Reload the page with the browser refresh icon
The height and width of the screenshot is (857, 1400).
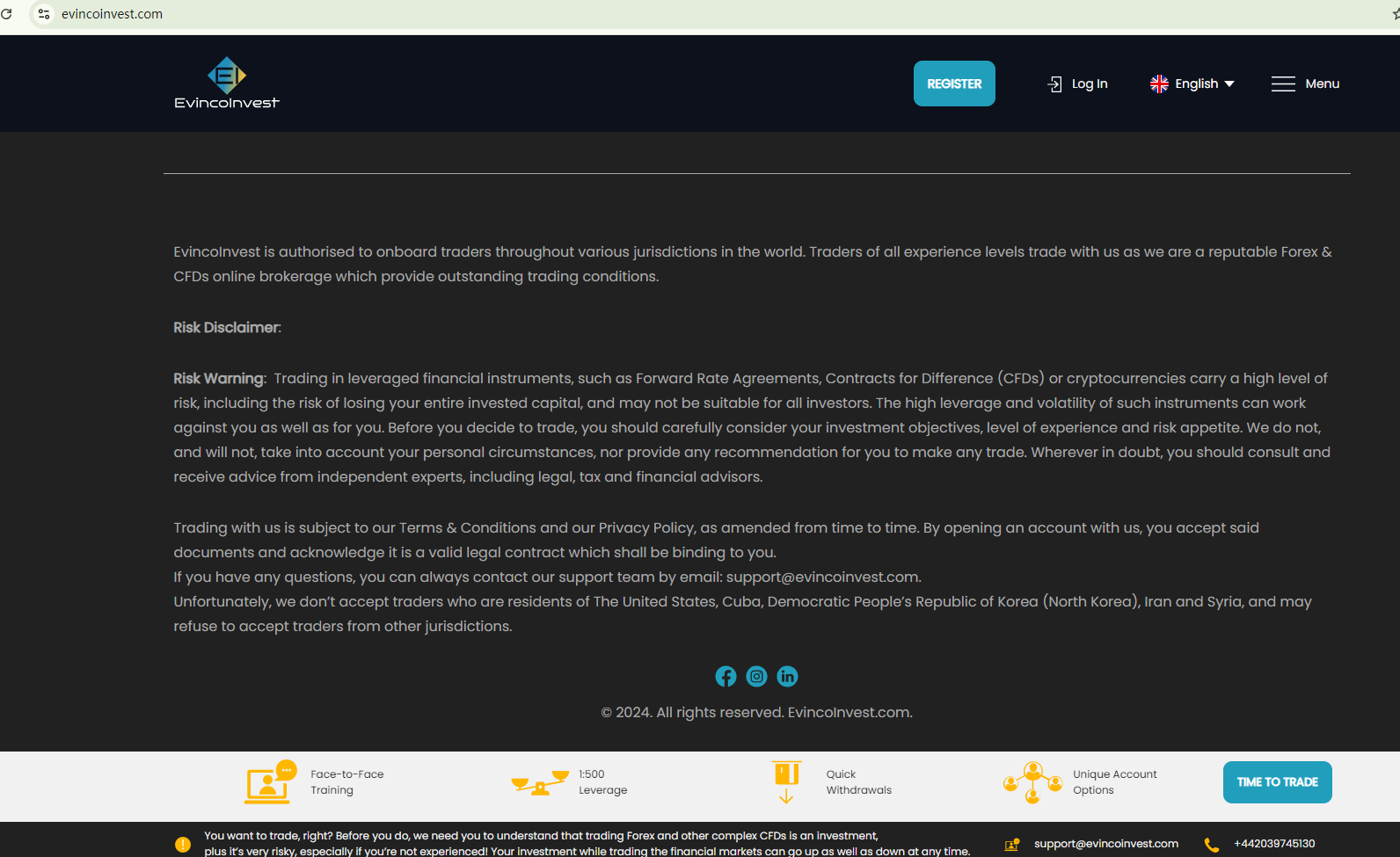(x=6, y=14)
